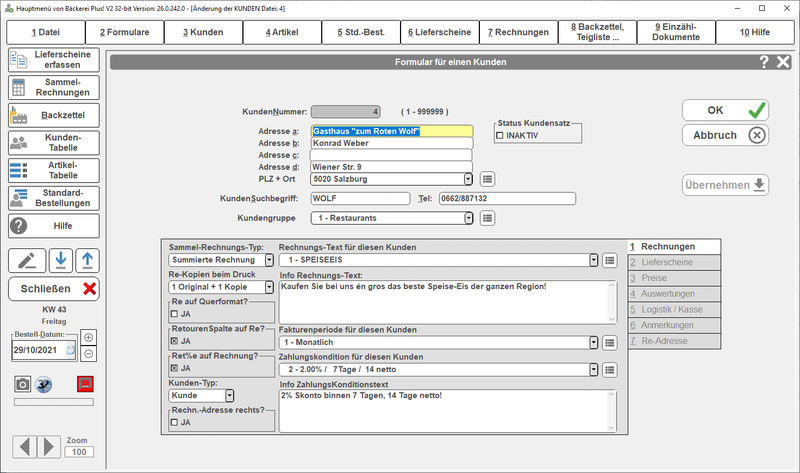Switch to the Preise tab

coord(674,278)
